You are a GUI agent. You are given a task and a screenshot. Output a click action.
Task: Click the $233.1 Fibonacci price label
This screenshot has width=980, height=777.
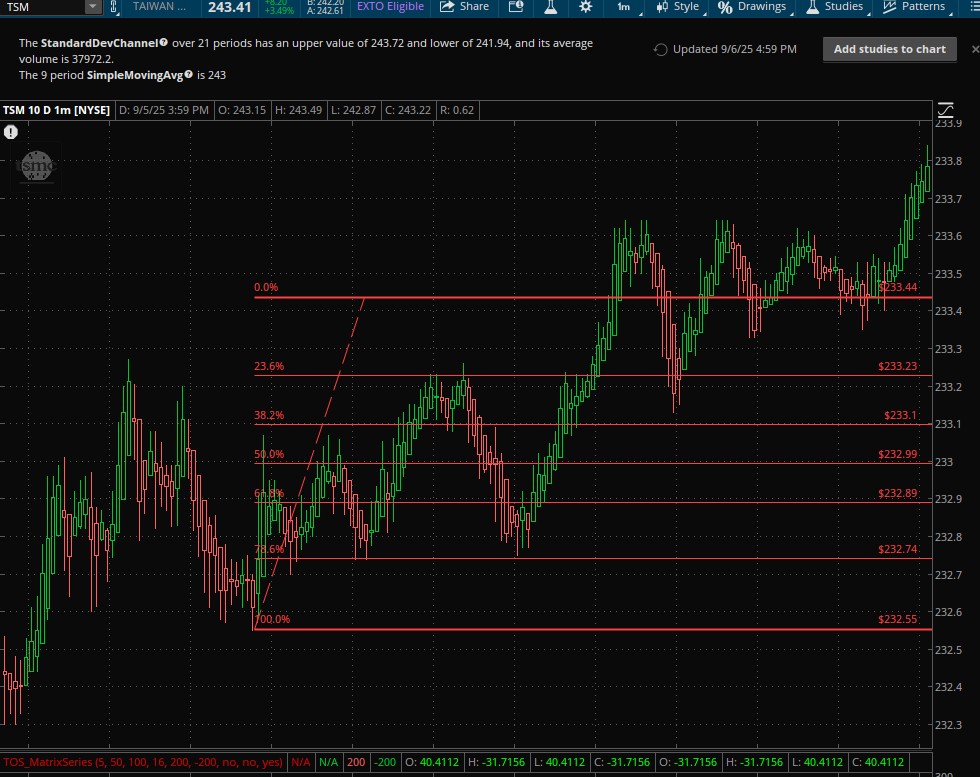point(901,415)
